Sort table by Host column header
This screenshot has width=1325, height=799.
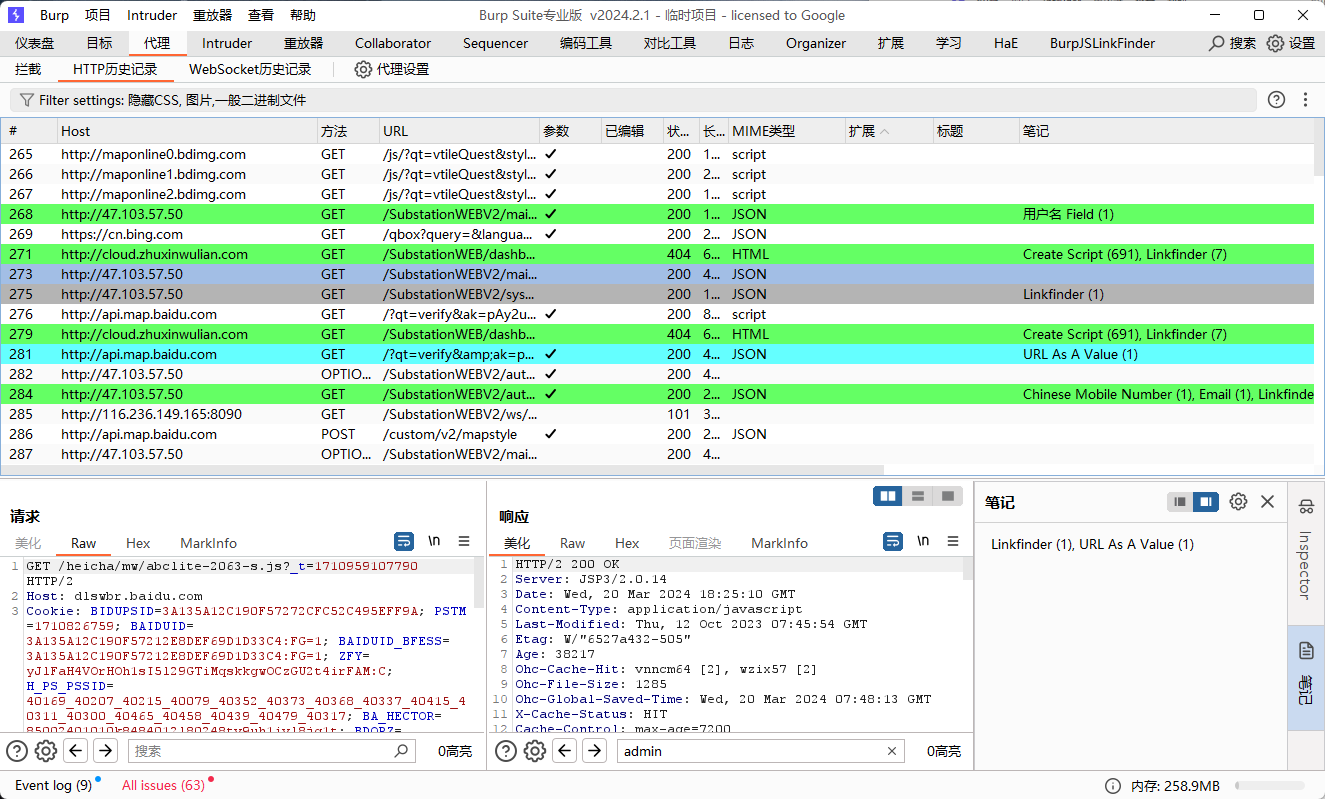[x=187, y=131]
